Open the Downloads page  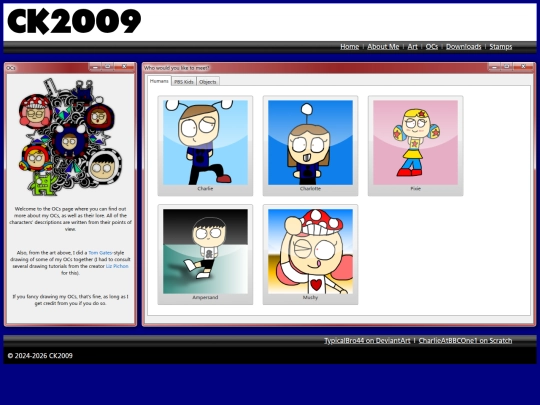tap(463, 46)
